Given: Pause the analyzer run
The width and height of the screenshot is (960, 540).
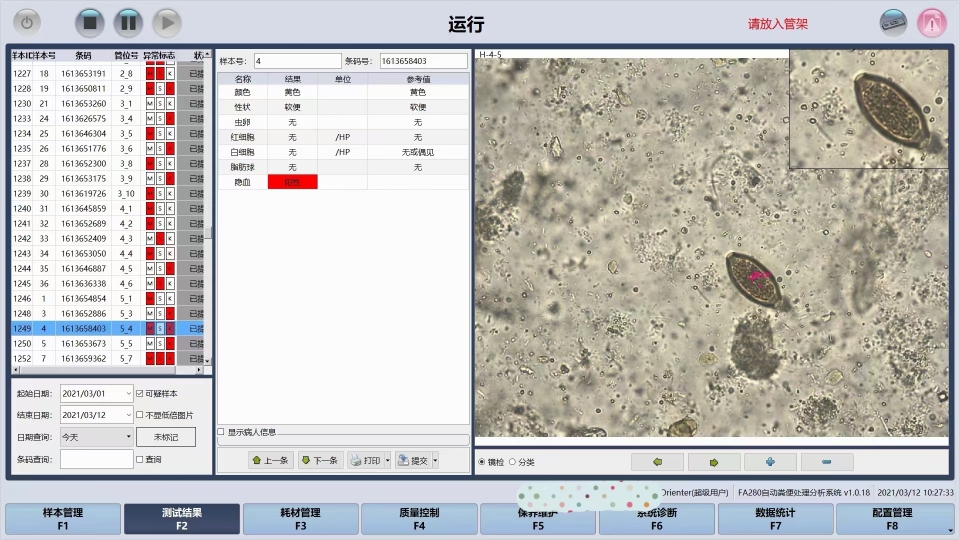Looking at the screenshot, I should pos(129,23).
